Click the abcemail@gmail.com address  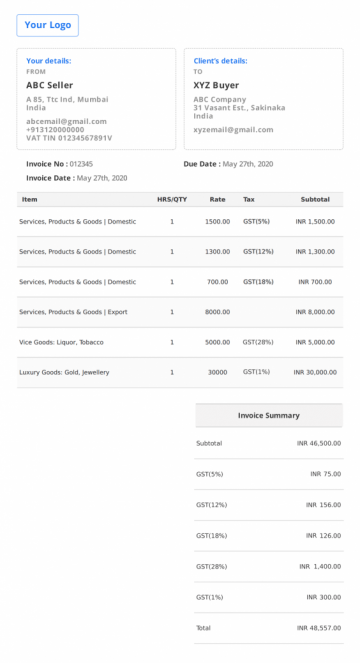(66, 121)
